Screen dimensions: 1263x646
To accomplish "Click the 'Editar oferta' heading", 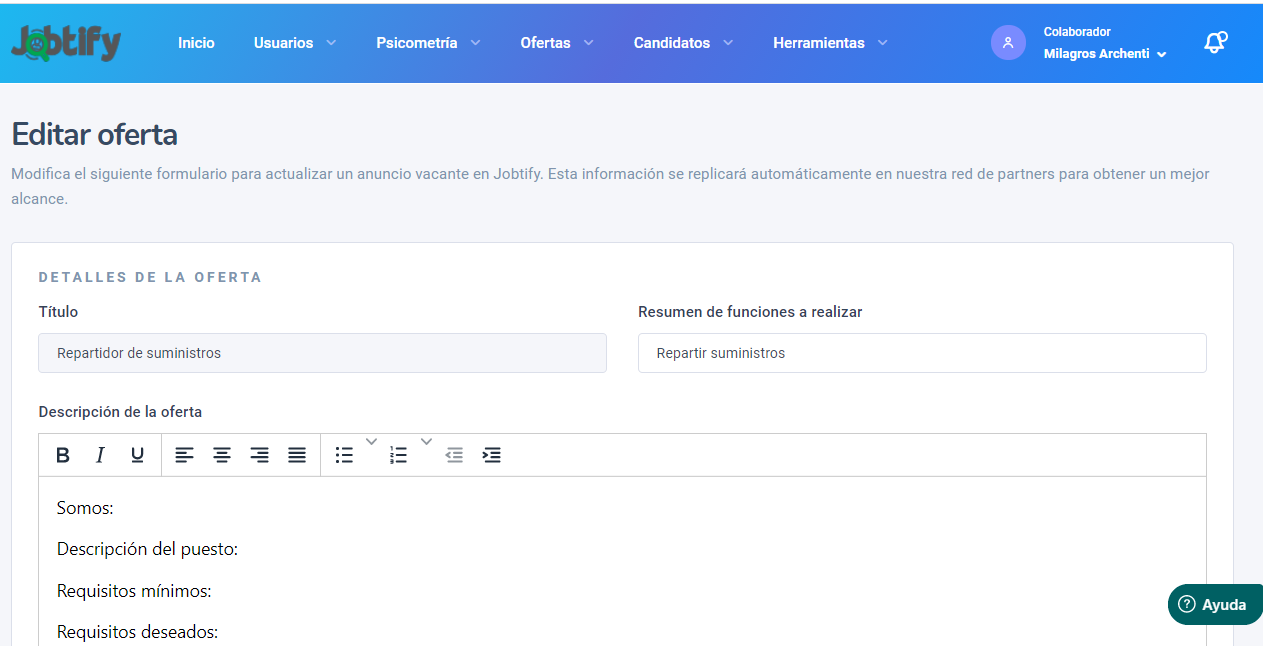I will [94, 134].
